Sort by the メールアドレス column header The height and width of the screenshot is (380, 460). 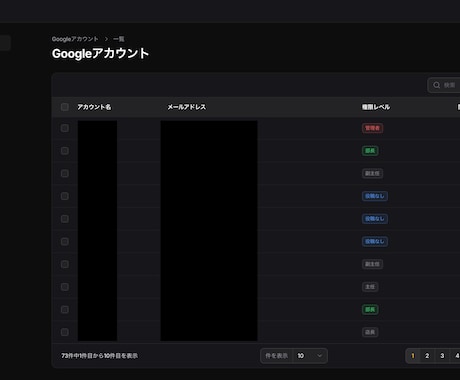(x=187, y=107)
